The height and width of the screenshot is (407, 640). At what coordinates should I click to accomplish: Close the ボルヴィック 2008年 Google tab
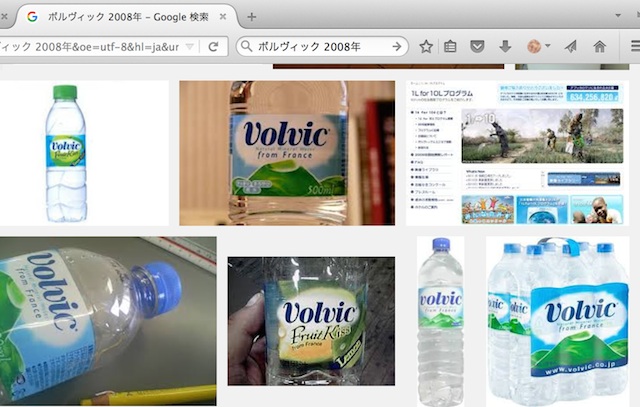point(223,17)
